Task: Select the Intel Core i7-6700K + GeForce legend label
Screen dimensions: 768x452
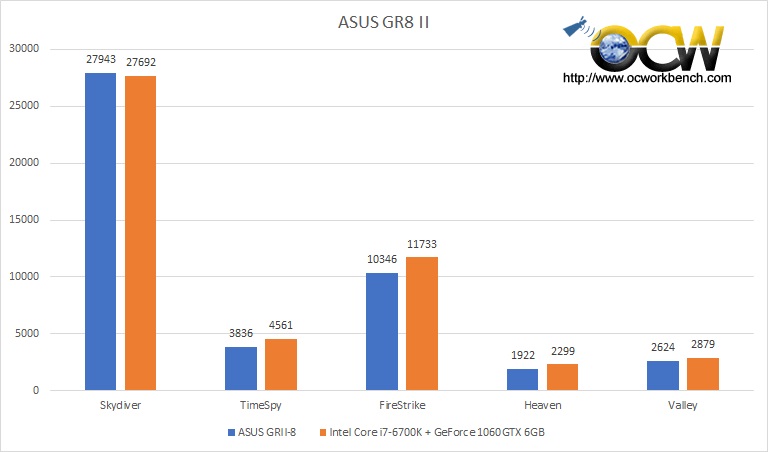Action: click(437, 432)
